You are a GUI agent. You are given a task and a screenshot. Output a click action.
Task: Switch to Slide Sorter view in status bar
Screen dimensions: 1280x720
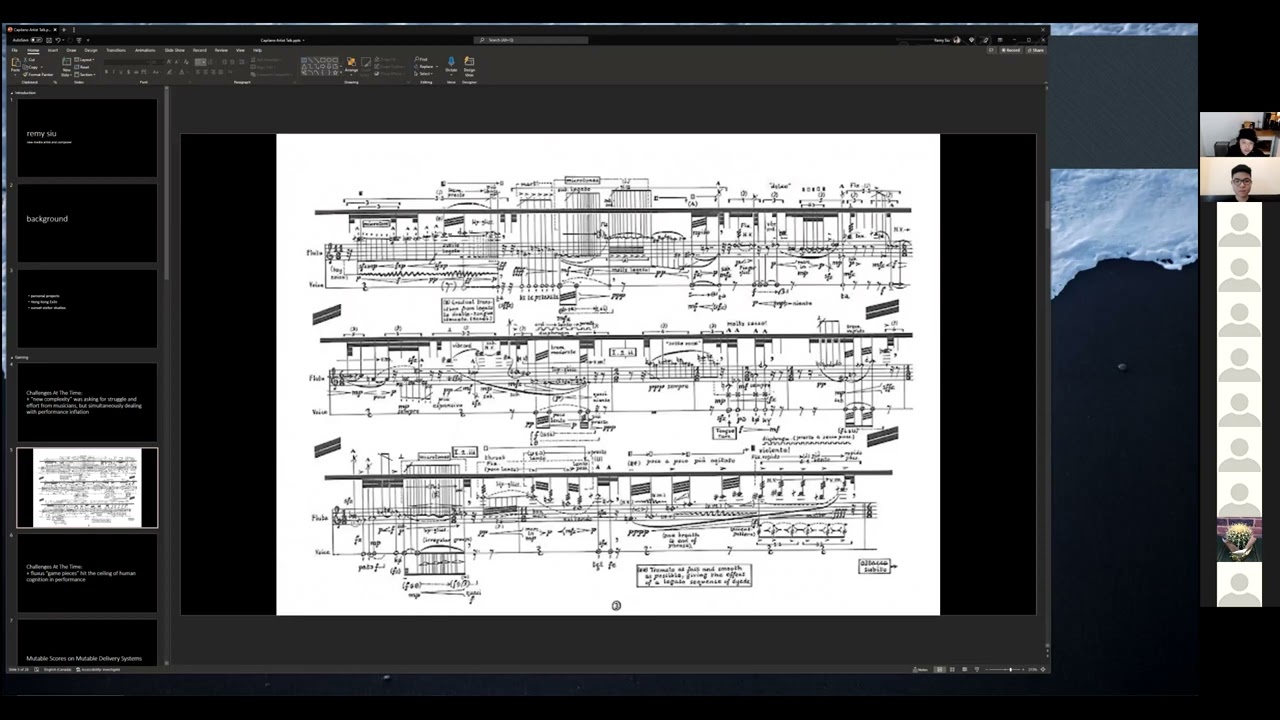pos(951,669)
